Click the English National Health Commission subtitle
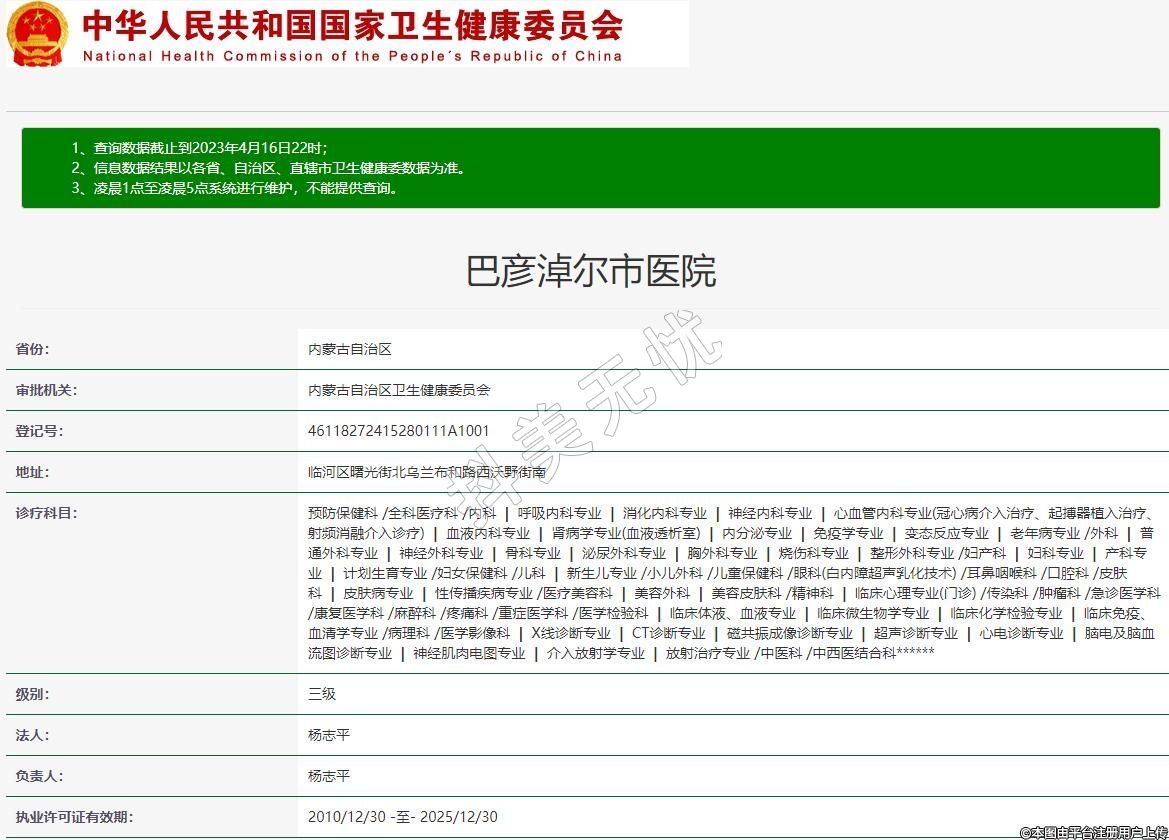Image resolution: width=1169 pixels, height=840 pixels. click(352, 56)
